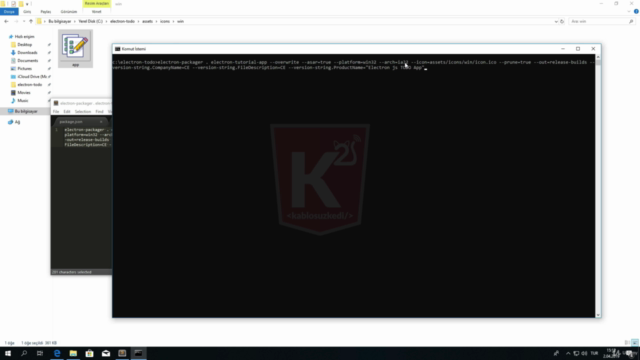Click the Komut İstemi window icon

point(118,49)
